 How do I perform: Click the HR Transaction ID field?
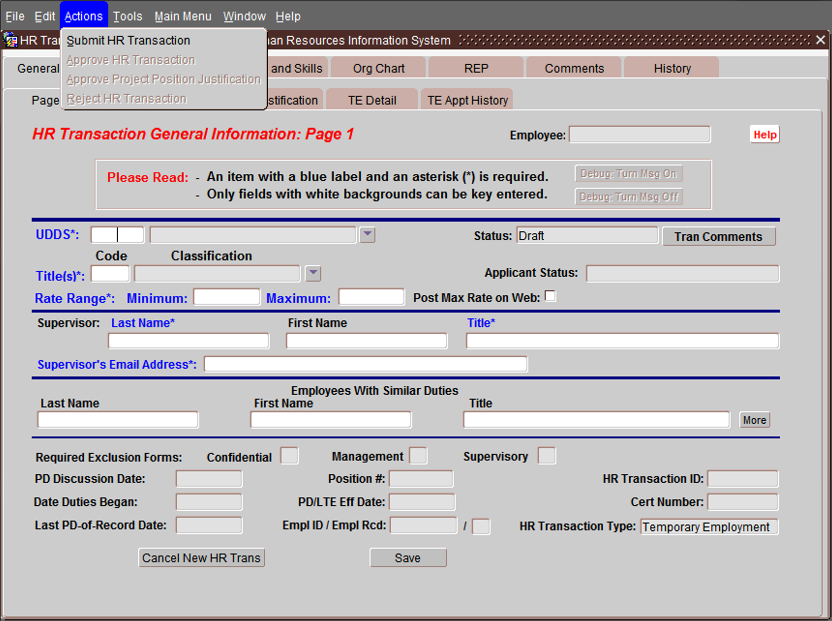click(743, 479)
